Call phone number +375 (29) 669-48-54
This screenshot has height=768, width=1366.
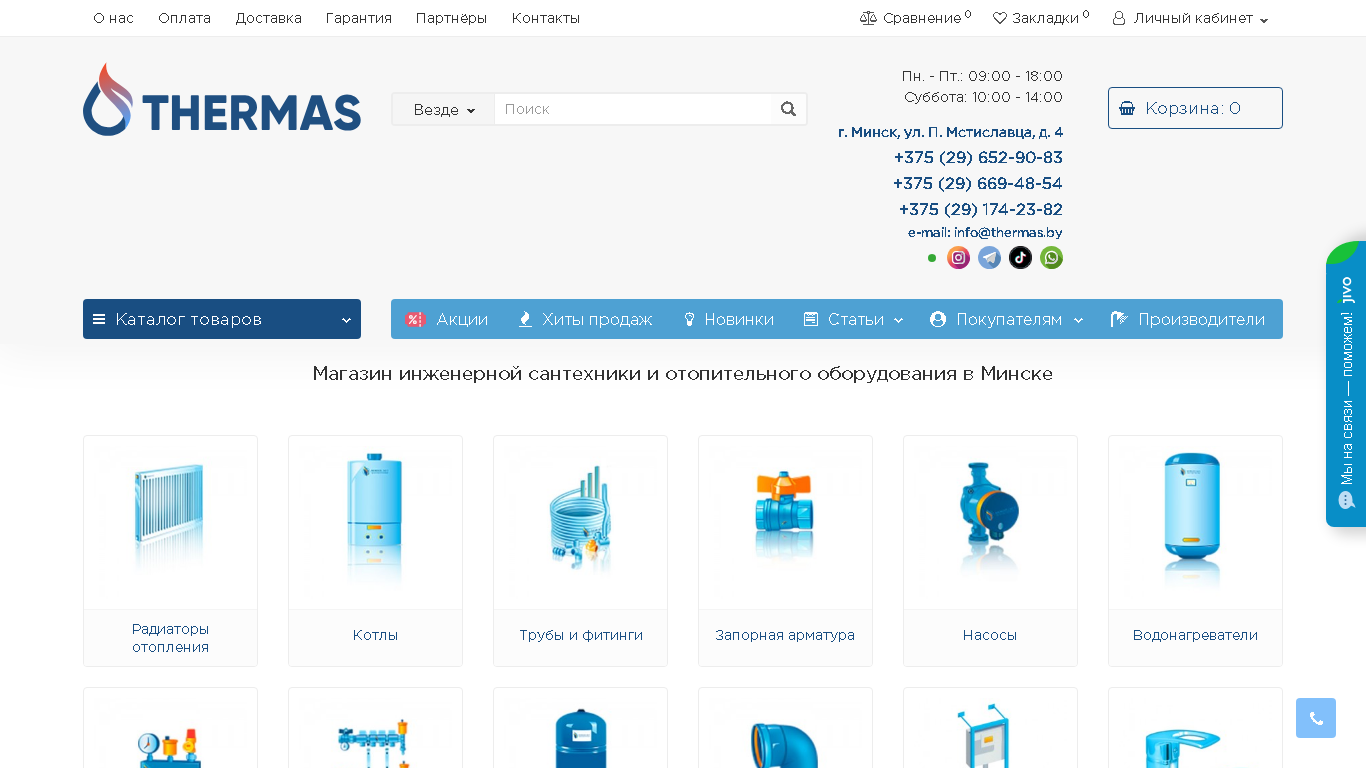coord(978,184)
